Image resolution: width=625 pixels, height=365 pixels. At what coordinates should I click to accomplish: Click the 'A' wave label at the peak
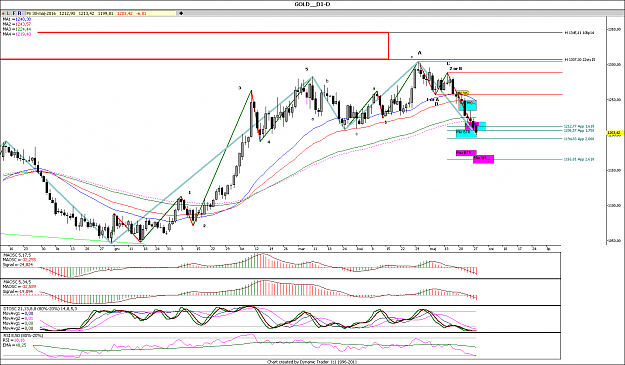pos(419,53)
